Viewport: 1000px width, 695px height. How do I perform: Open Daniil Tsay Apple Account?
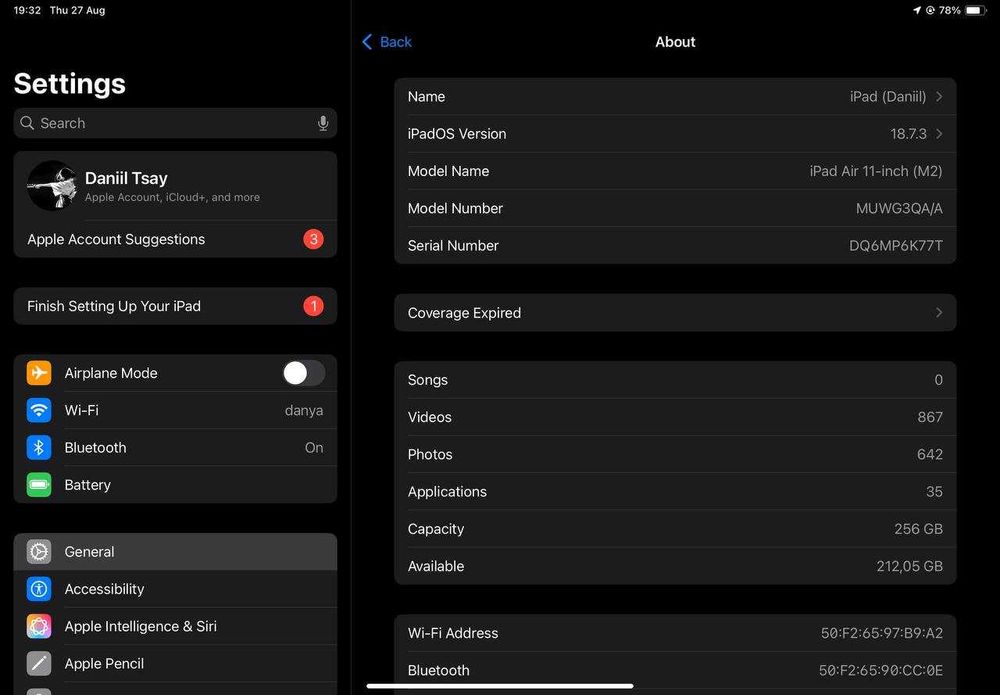click(175, 186)
